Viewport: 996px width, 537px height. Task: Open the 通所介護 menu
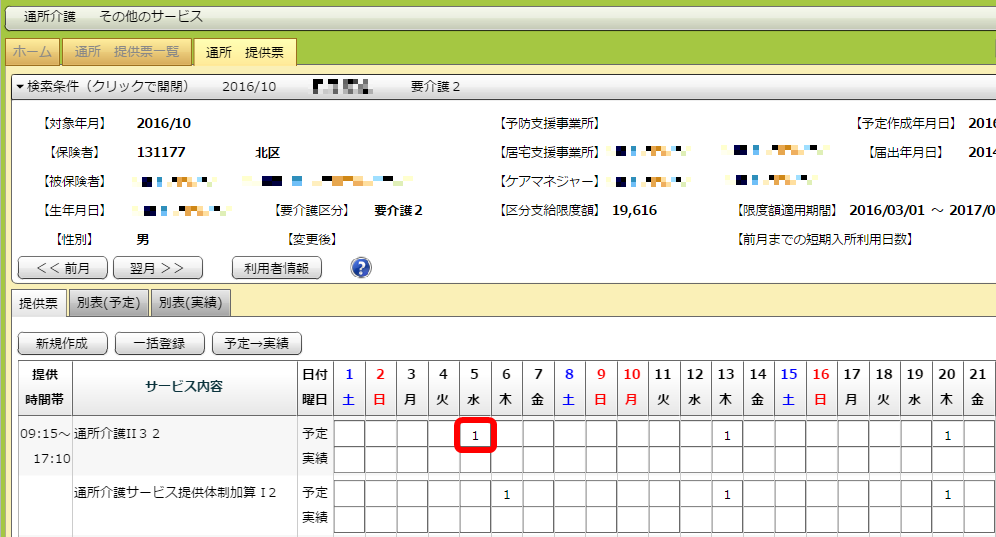pos(49,17)
